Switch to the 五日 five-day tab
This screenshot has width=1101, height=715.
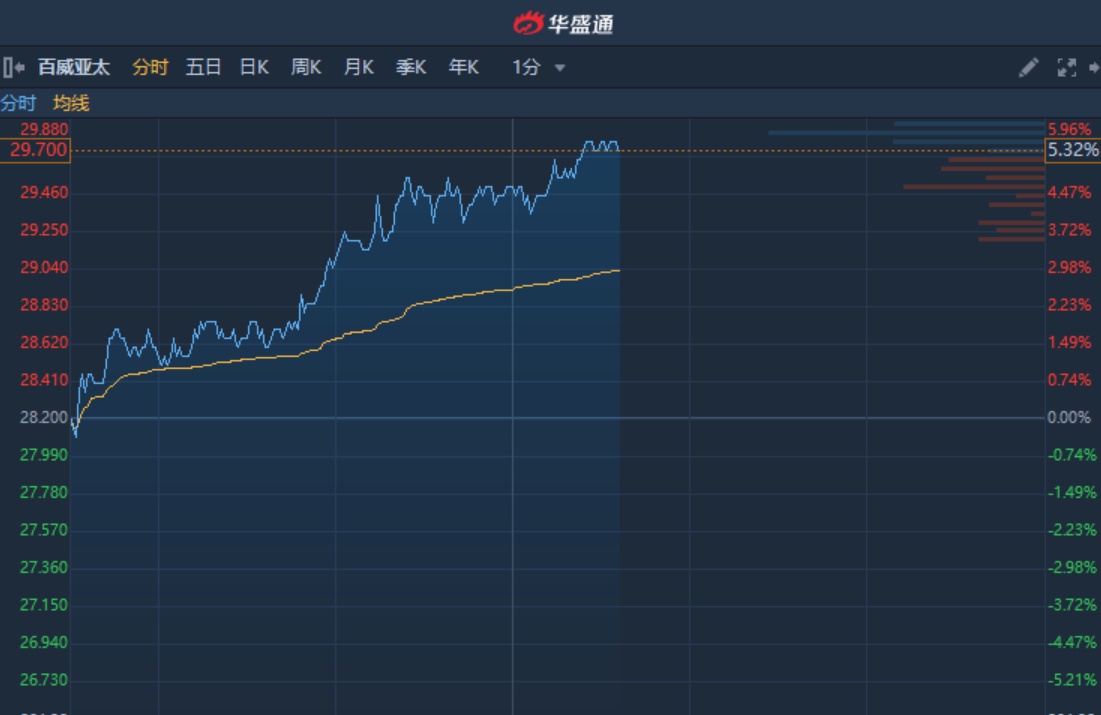[x=203, y=68]
